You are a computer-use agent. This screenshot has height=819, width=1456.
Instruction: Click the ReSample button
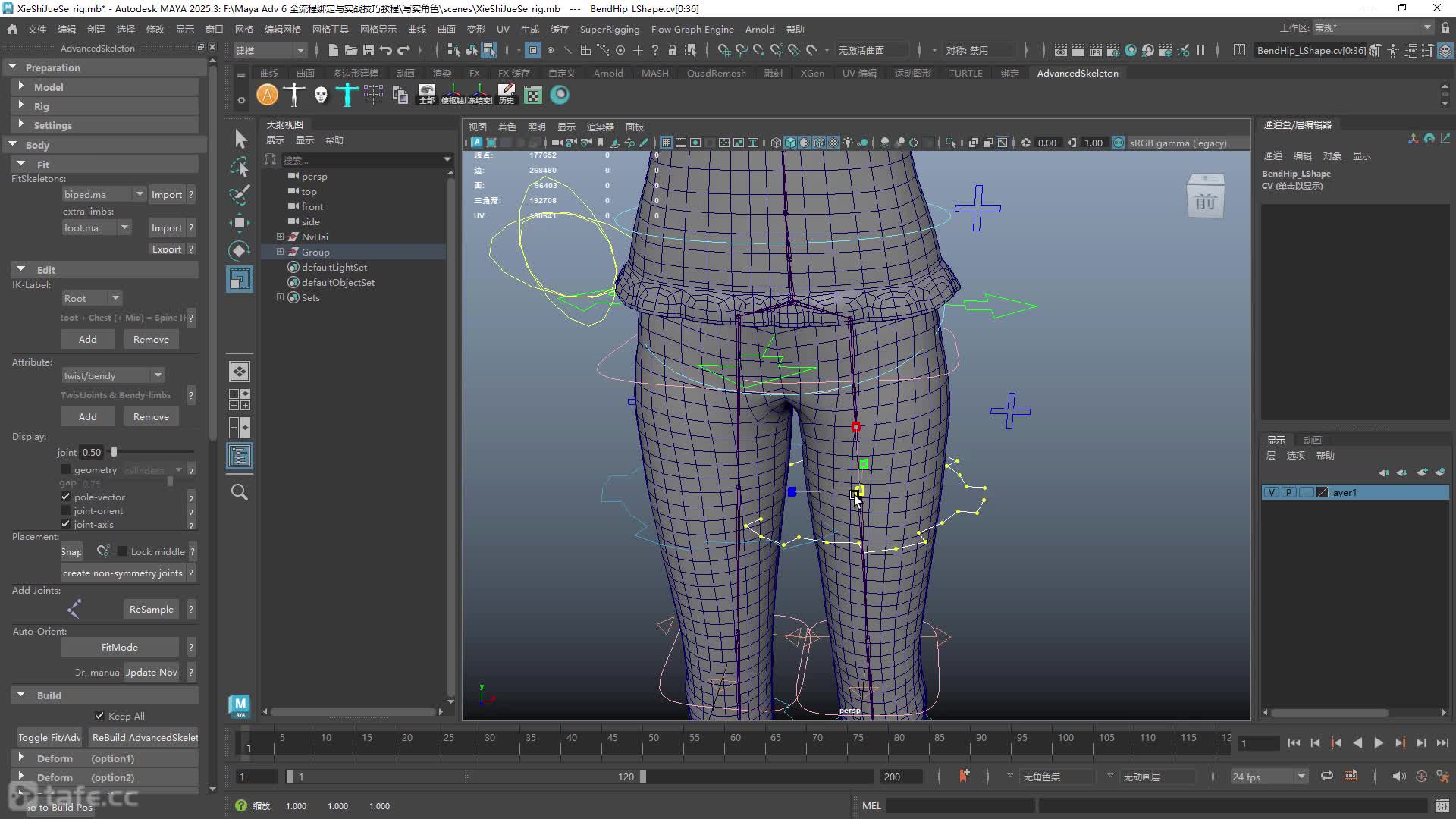152,610
